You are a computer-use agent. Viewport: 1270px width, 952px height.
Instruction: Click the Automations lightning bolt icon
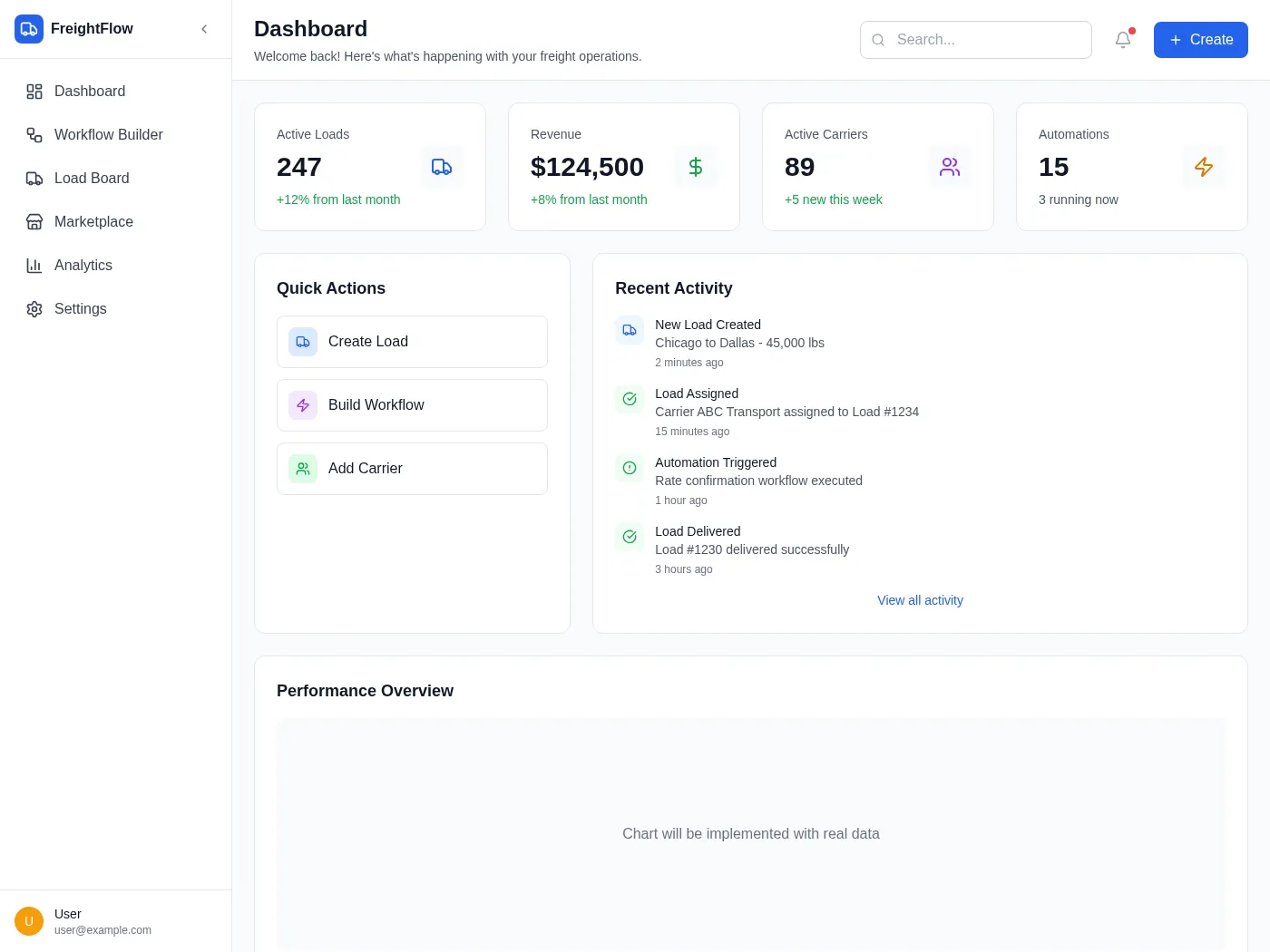(1204, 167)
